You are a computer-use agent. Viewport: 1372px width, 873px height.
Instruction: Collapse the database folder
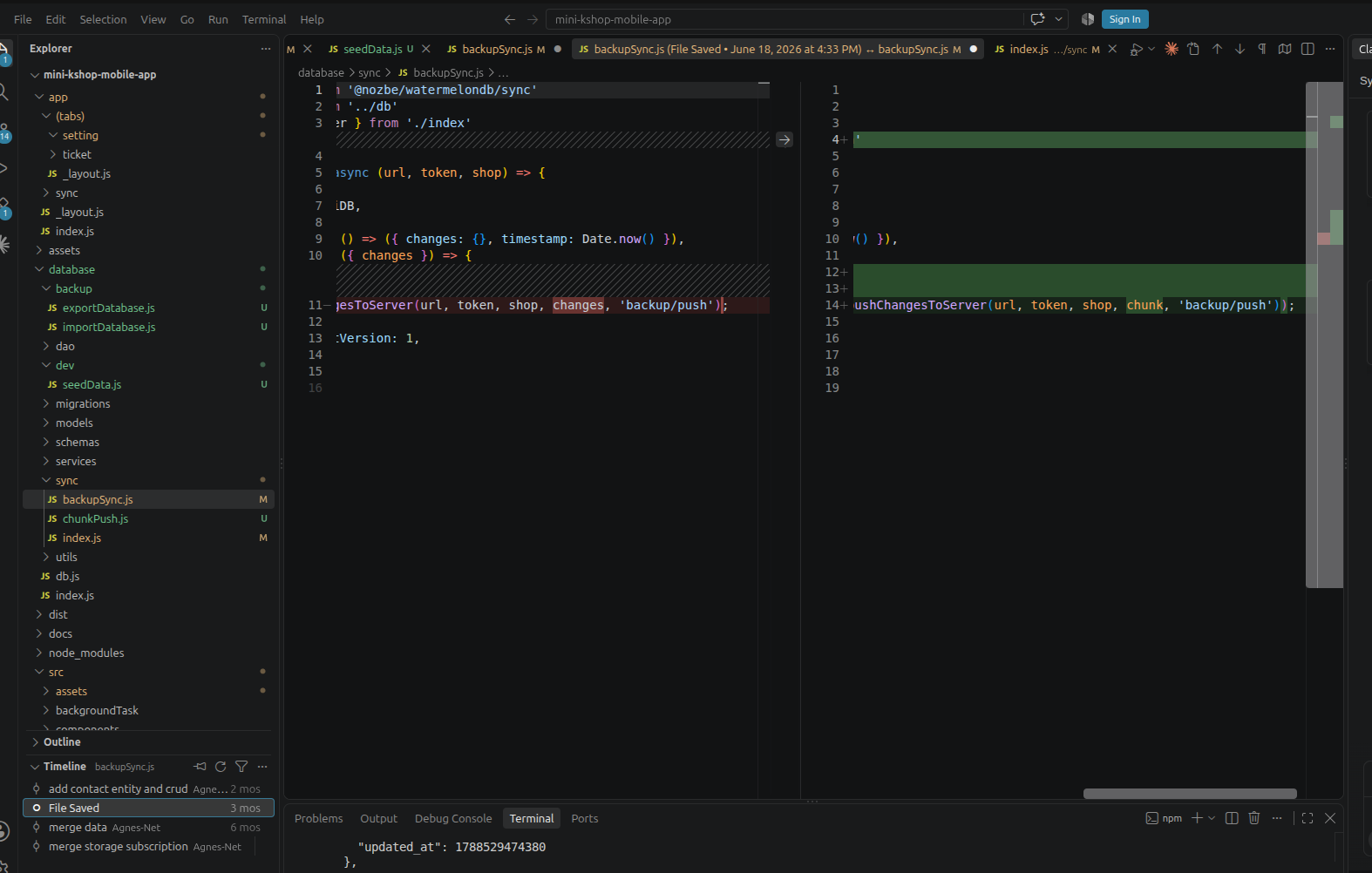pyautogui.click(x=71, y=269)
